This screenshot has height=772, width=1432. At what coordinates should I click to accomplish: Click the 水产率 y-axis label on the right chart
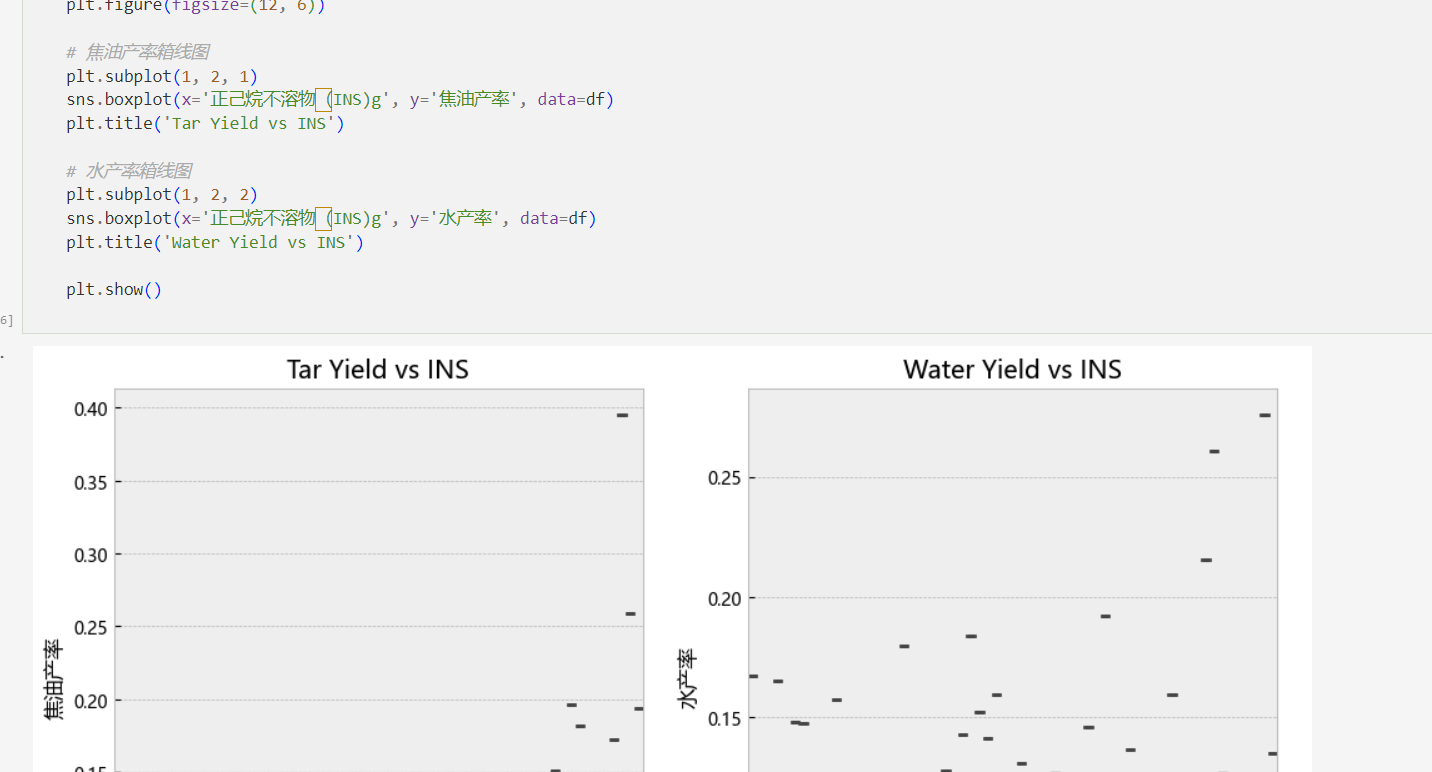click(688, 679)
